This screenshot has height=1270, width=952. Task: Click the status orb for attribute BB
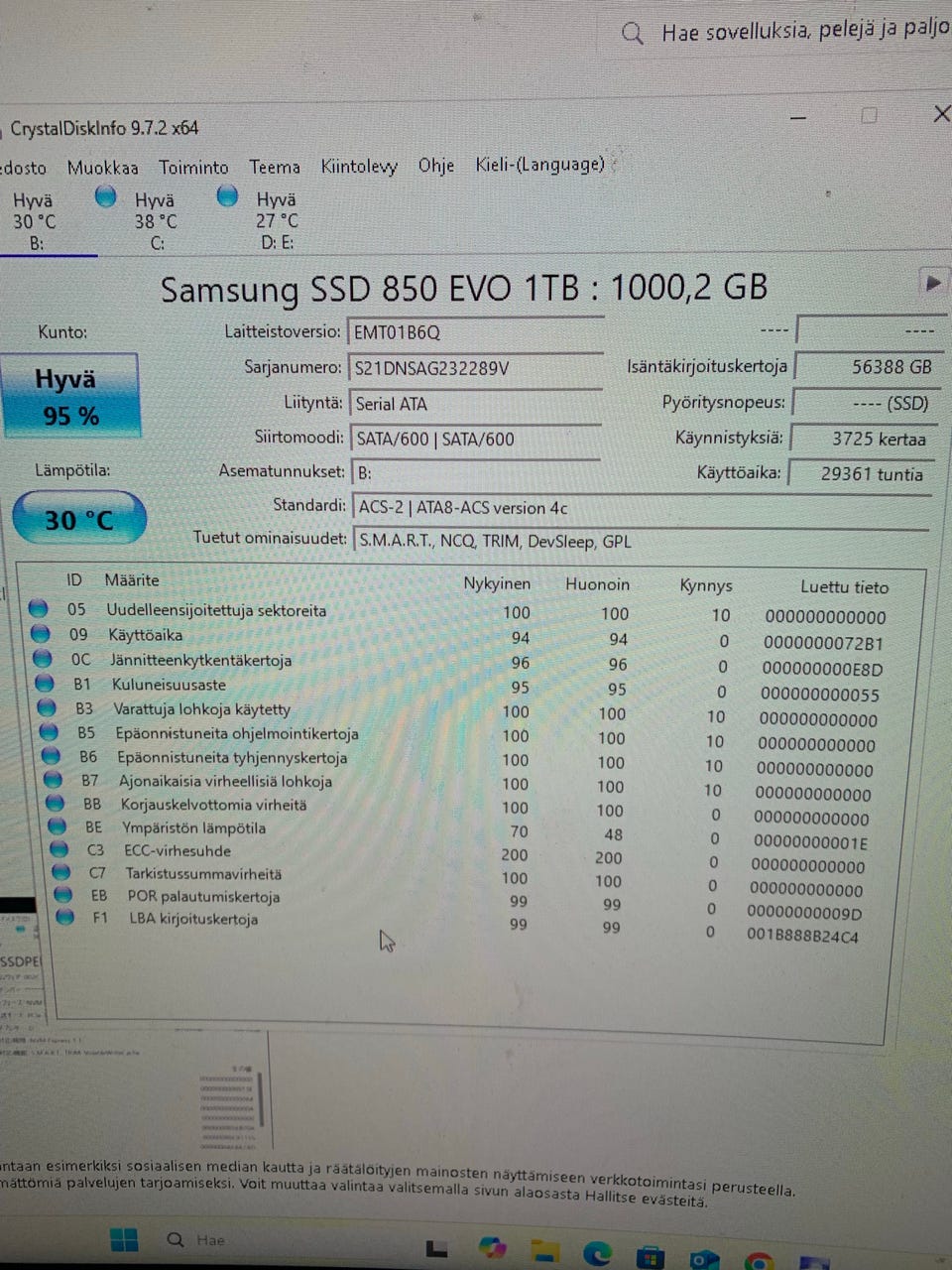(56, 804)
